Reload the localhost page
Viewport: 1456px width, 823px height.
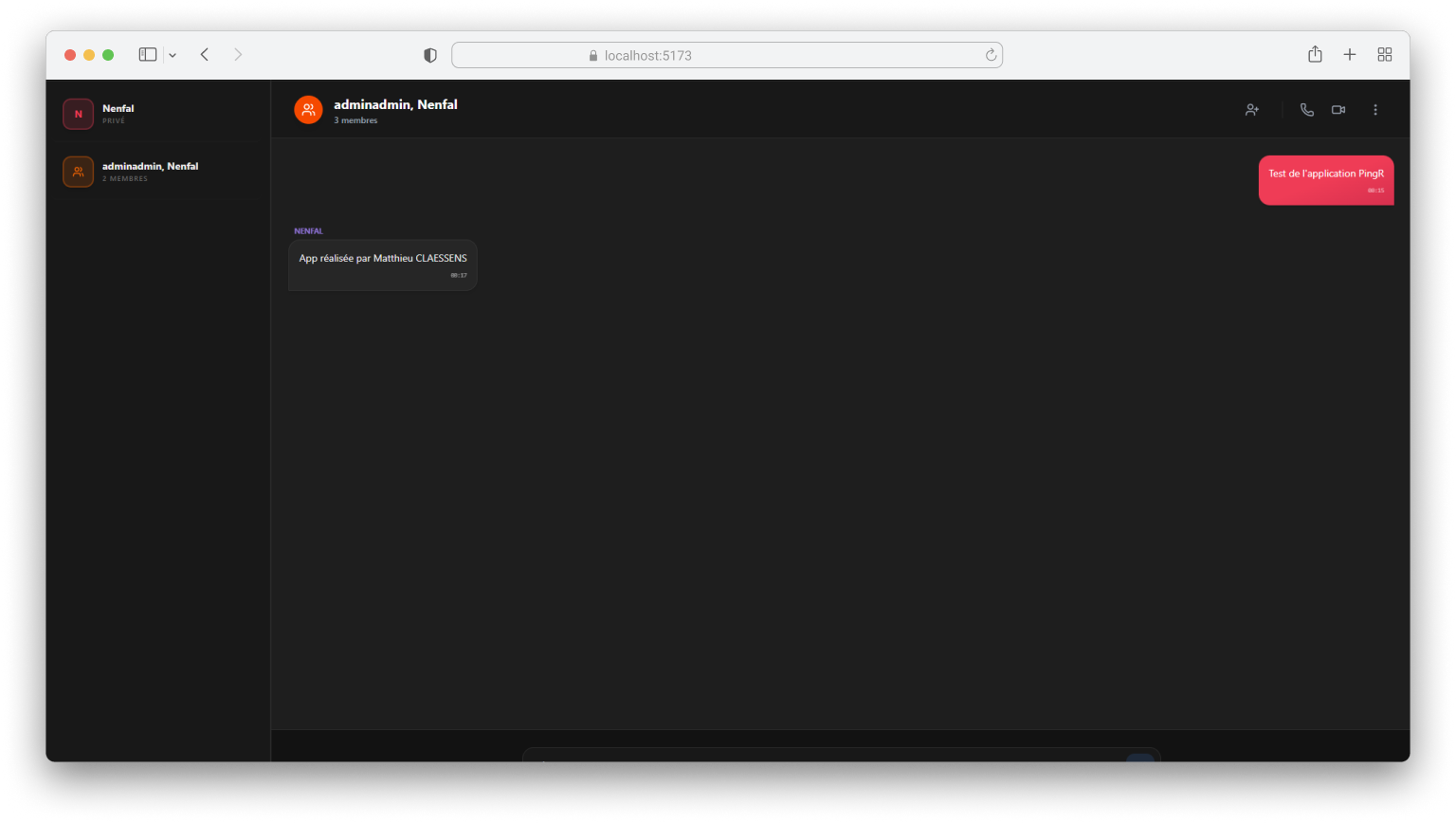point(991,55)
